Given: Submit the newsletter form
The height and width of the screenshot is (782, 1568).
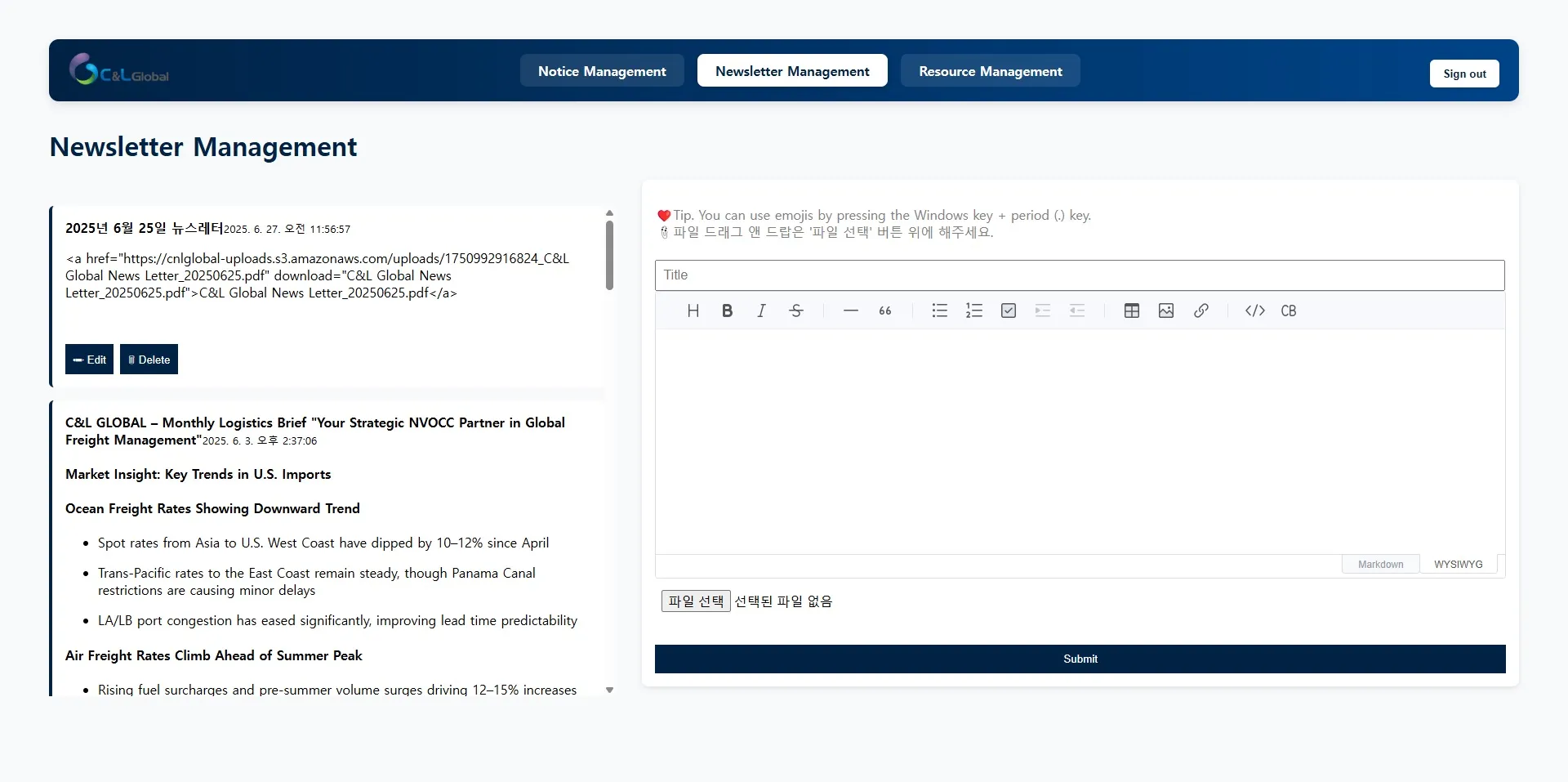Looking at the screenshot, I should click(x=1080, y=659).
